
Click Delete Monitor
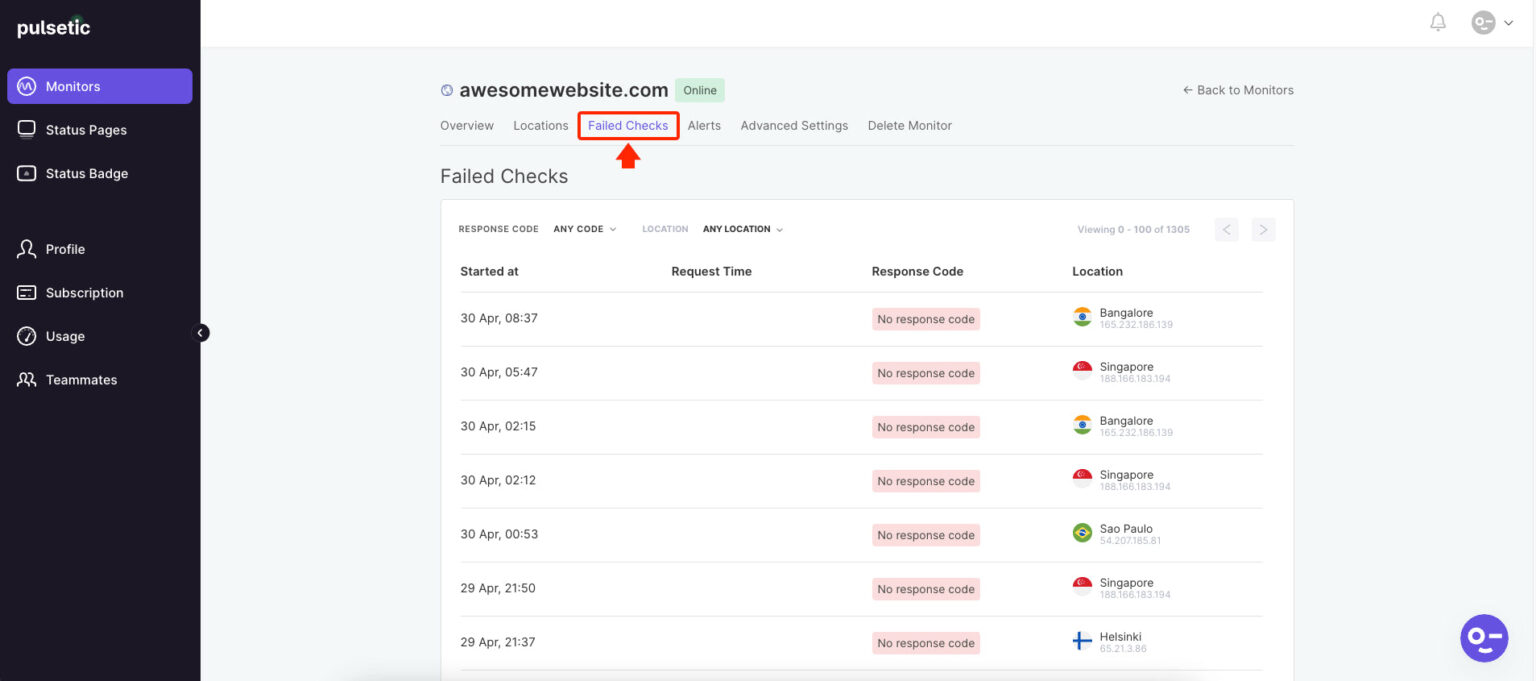point(909,125)
